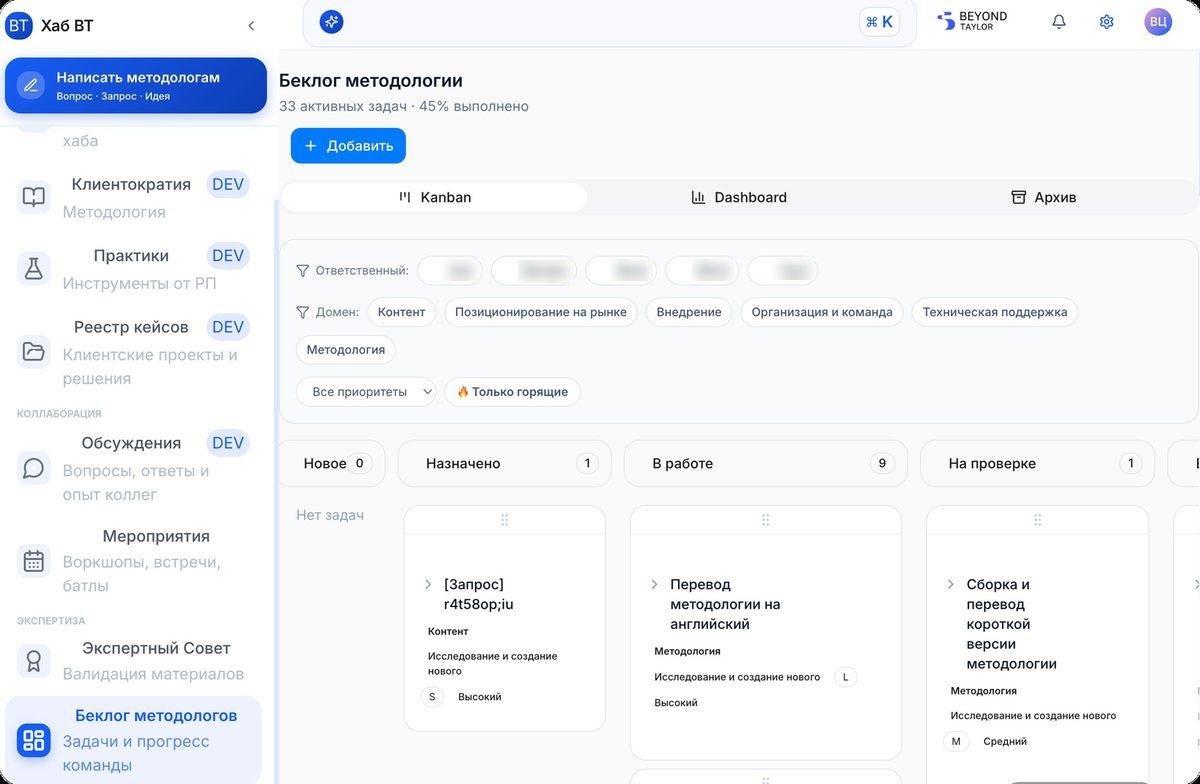Click the Мероприятия calendar icon
The image size is (1200, 784).
pyautogui.click(x=34, y=561)
